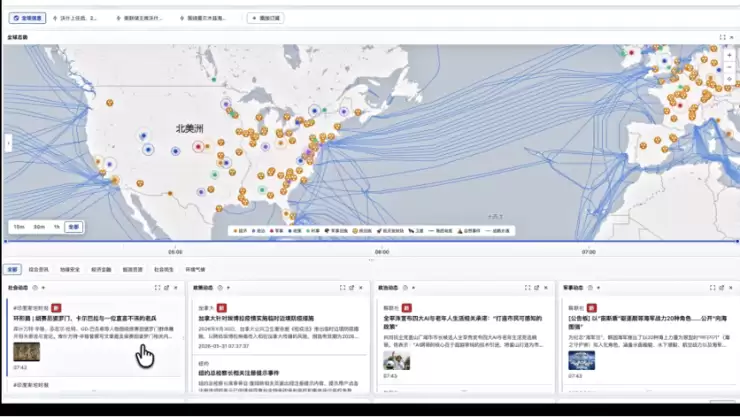Click the plus add-subscription button

tap(266, 18)
